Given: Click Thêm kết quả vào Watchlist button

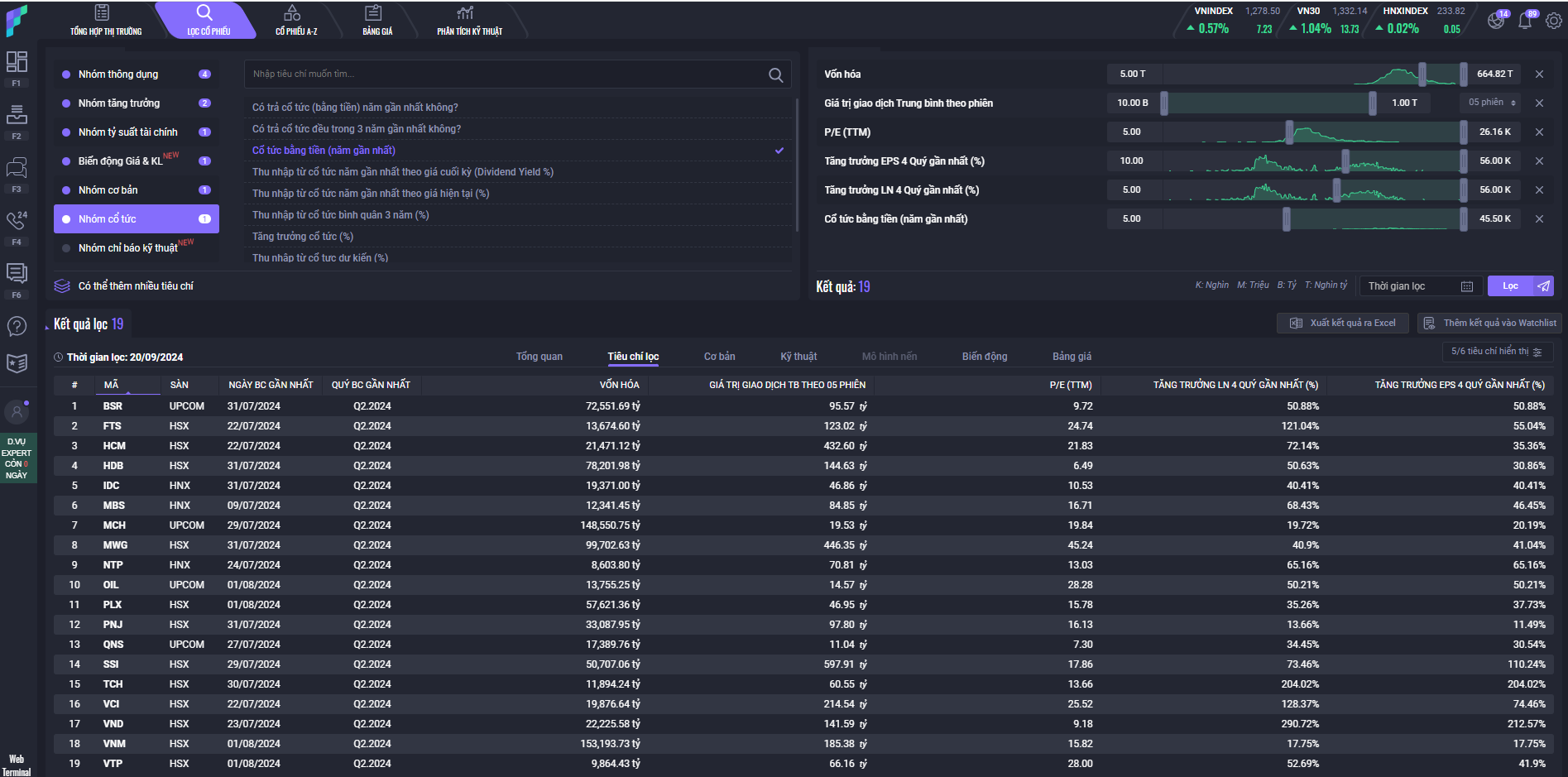Looking at the screenshot, I should click(1490, 324).
